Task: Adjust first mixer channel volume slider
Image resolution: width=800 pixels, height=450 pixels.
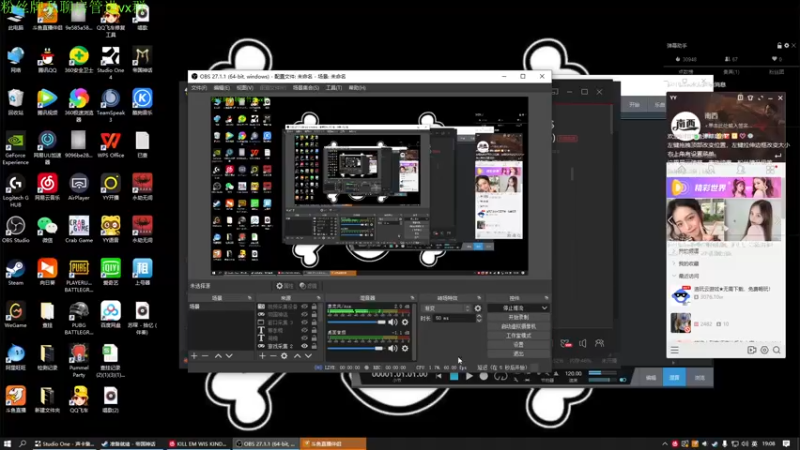Action: click(357, 322)
